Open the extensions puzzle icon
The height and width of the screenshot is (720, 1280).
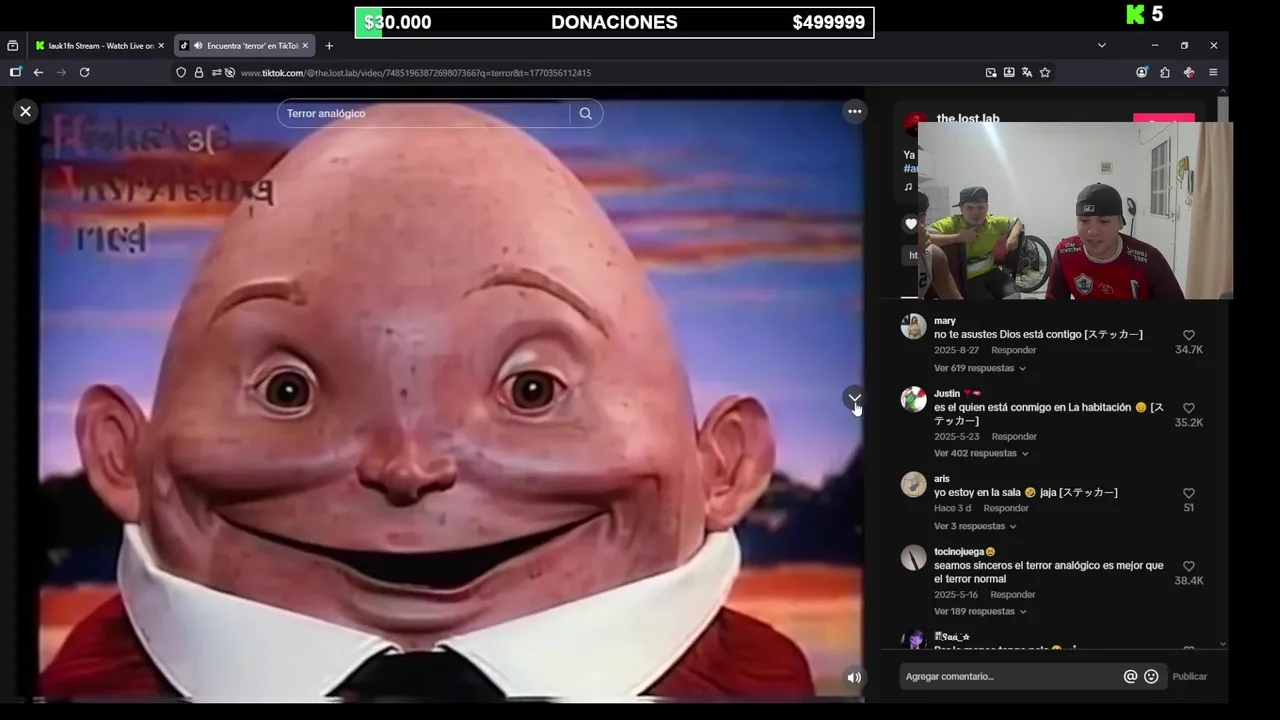click(1165, 72)
